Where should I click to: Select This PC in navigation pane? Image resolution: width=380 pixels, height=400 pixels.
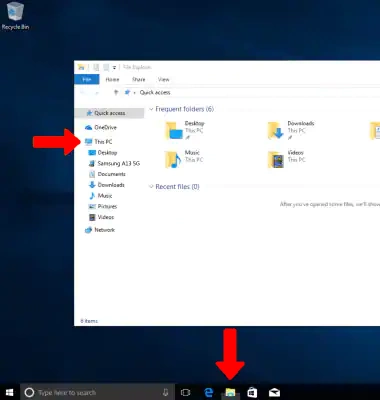click(99, 142)
